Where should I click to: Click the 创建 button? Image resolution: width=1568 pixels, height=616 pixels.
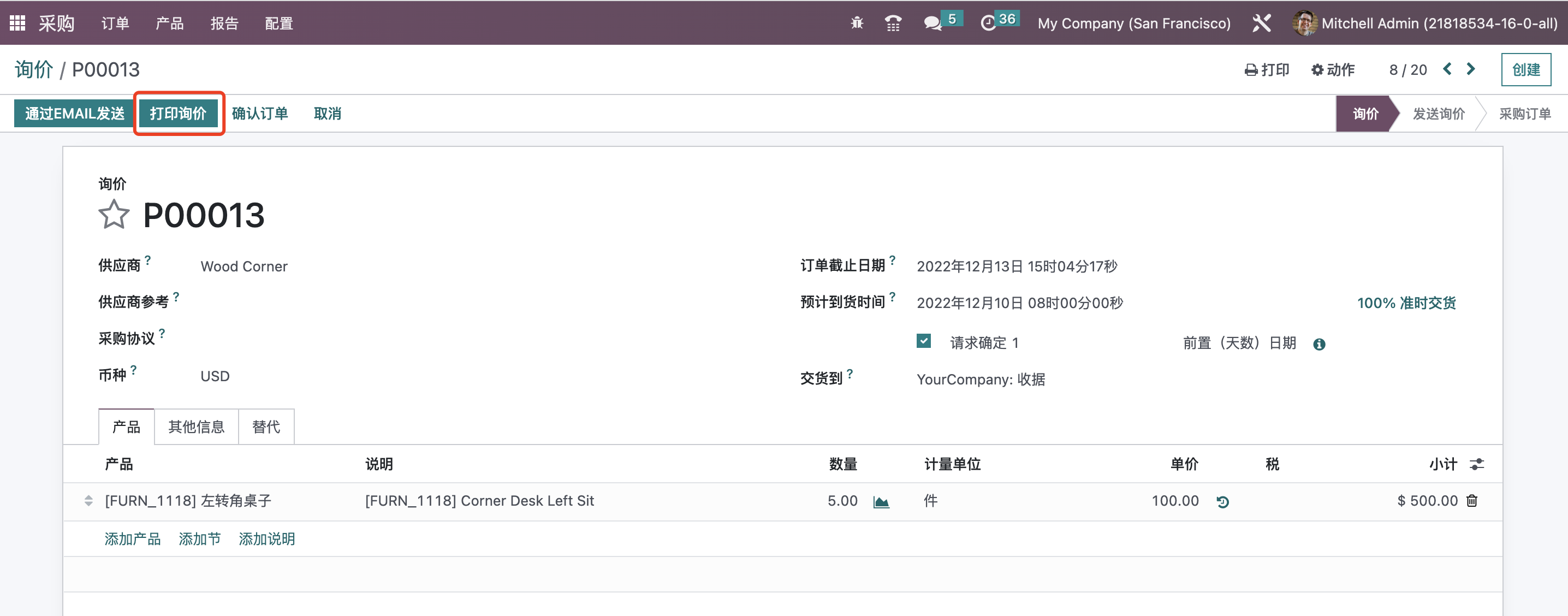point(1526,69)
